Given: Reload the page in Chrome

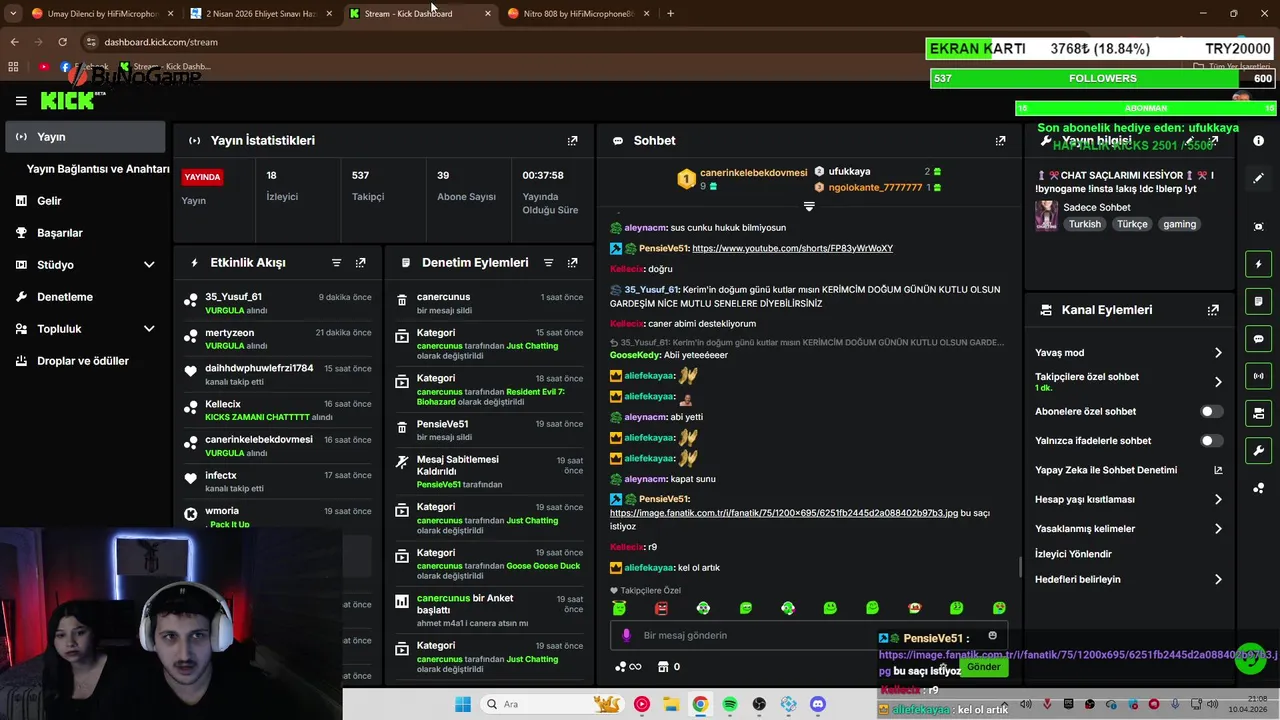Looking at the screenshot, I should tap(62, 42).
